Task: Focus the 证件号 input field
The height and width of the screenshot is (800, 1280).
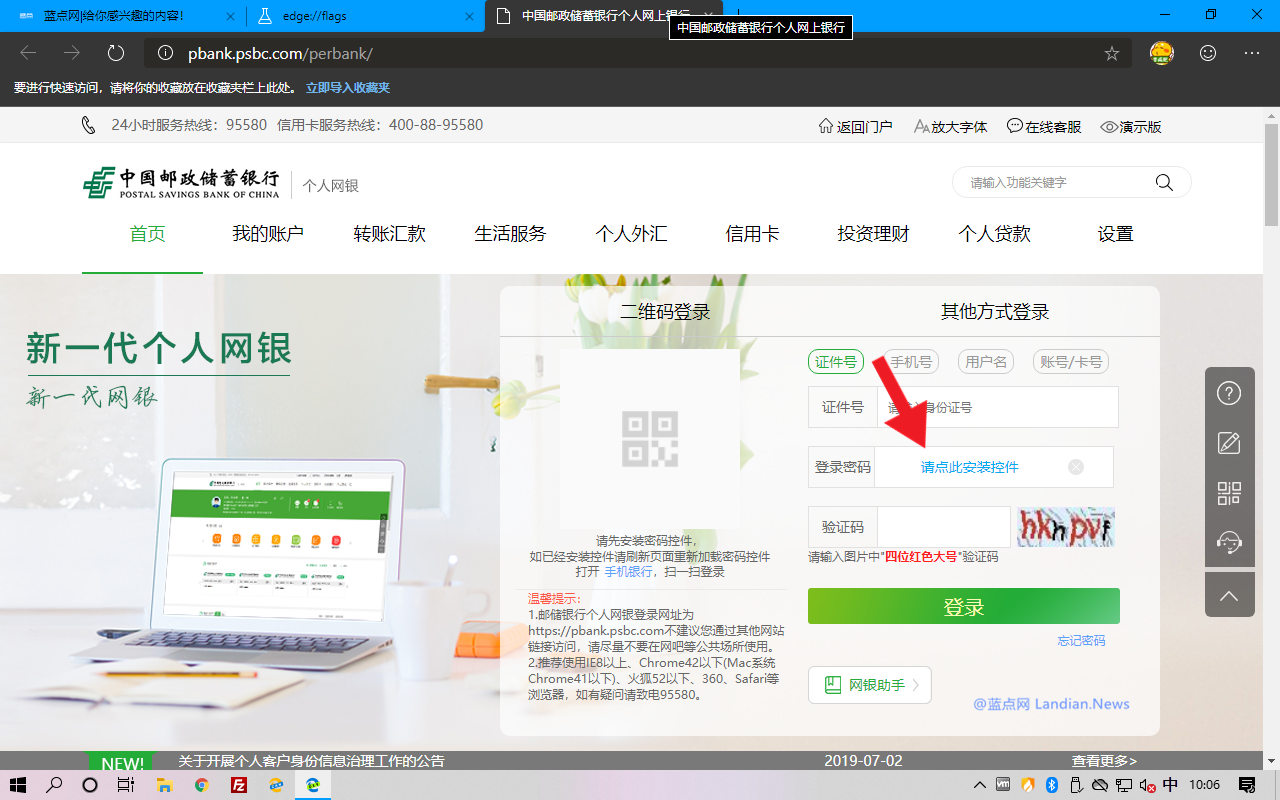Action: [997, 407]
